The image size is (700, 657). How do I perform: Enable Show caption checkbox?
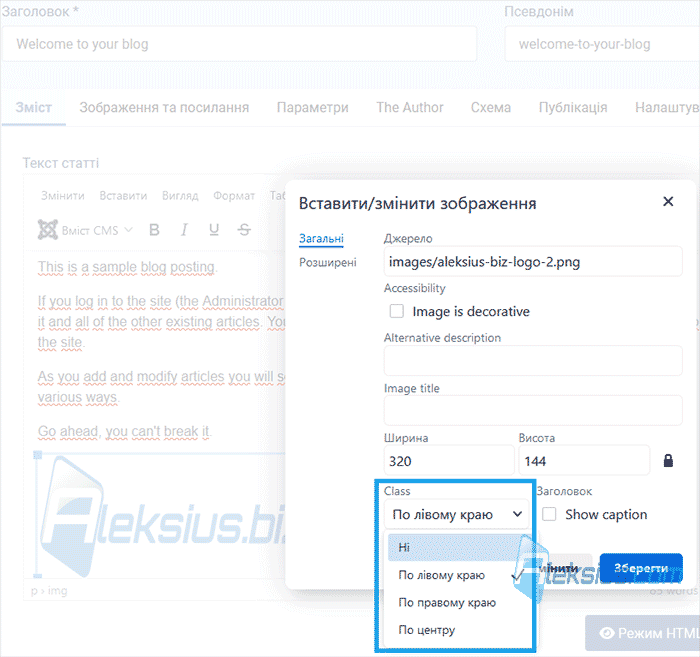point(549,514)
